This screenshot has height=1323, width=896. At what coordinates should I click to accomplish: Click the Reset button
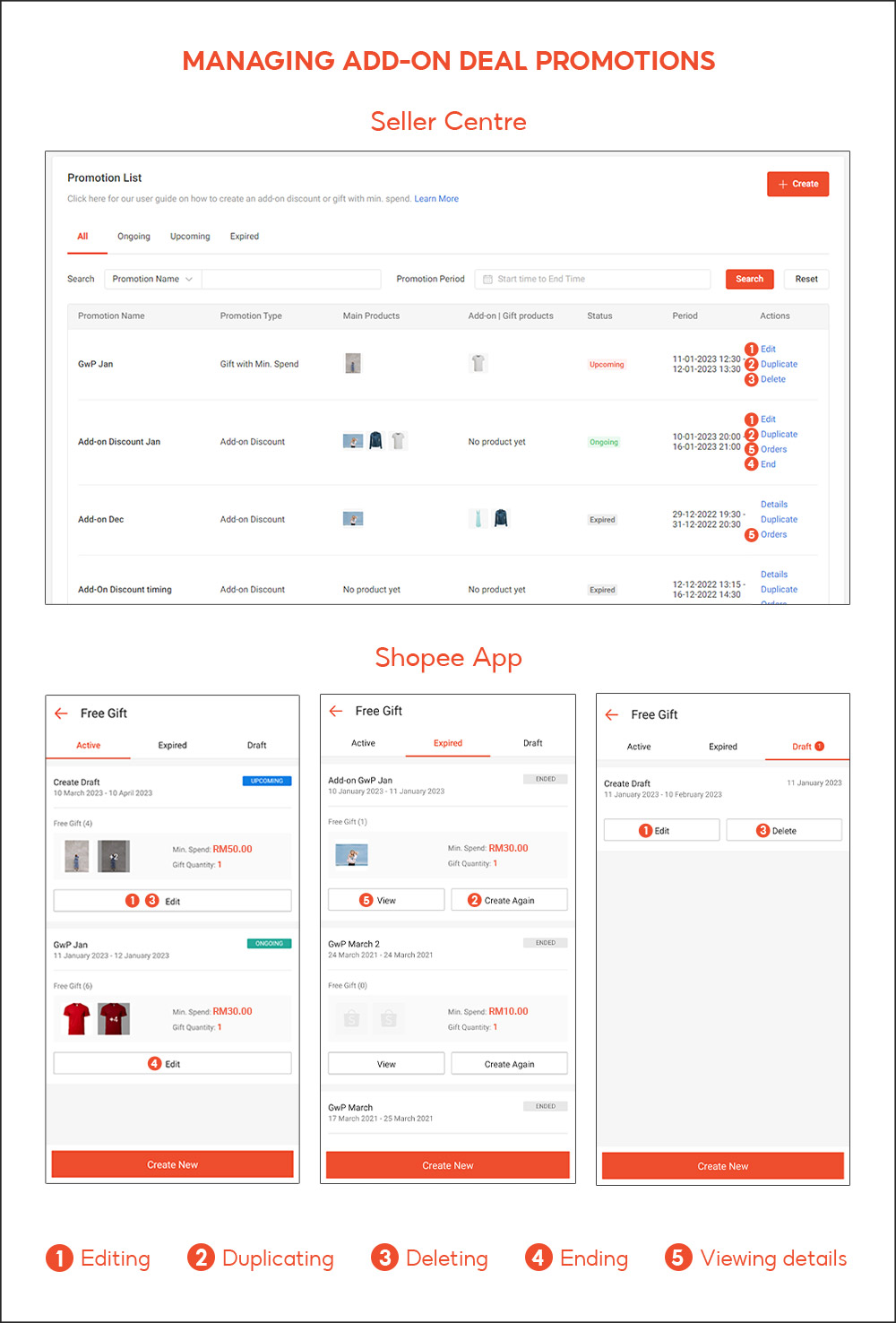coord(806,279)
